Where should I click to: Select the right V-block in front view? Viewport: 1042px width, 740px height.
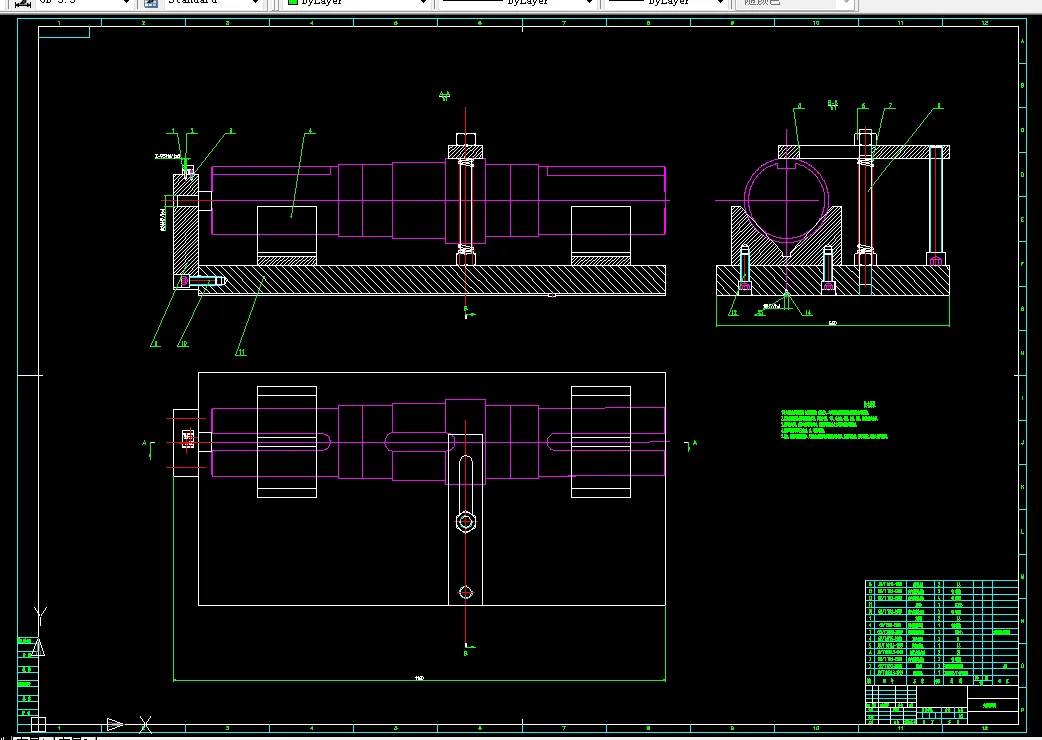[601, 235]
